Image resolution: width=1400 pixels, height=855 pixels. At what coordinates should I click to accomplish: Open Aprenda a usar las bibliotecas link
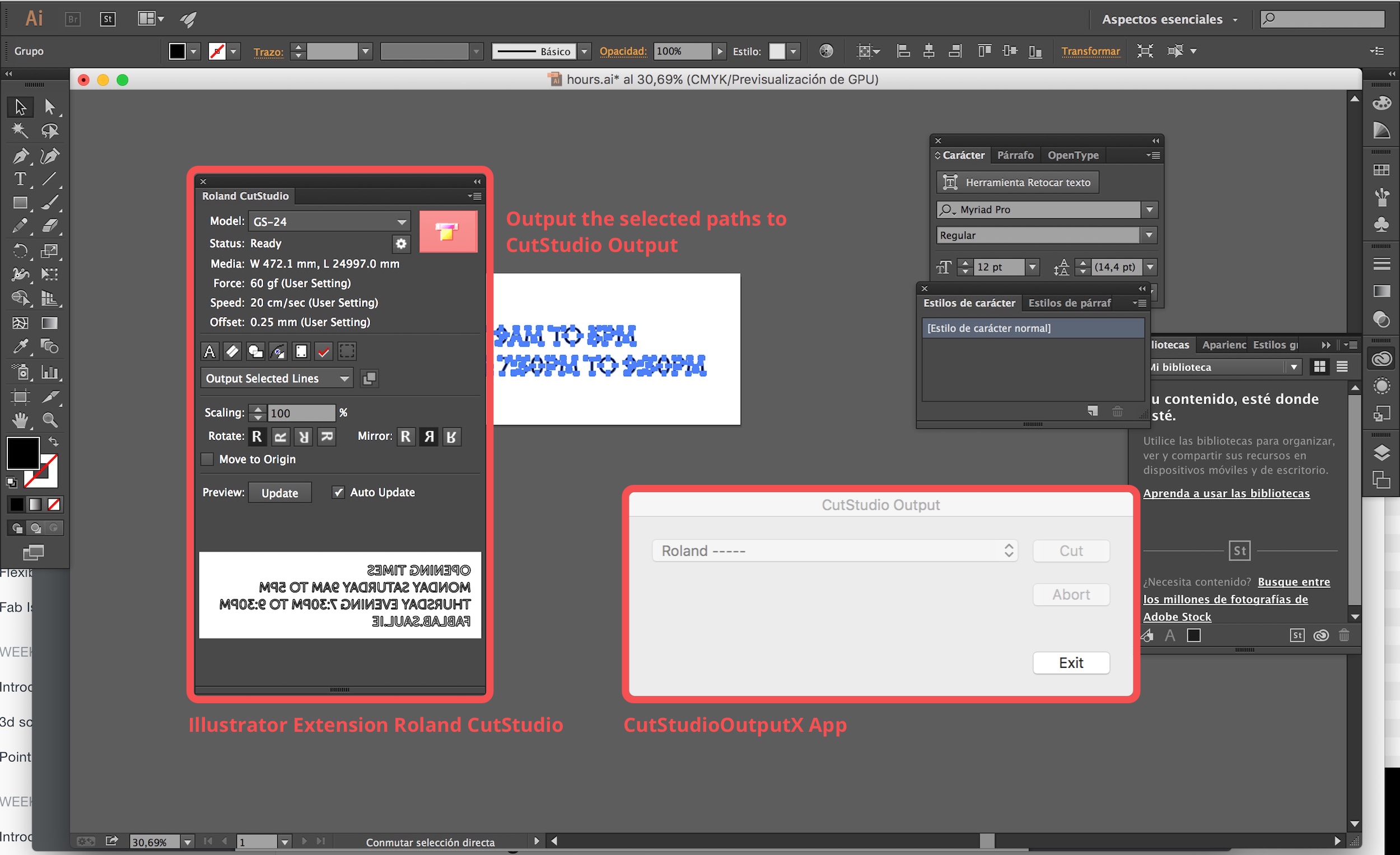coord(1226,493)
